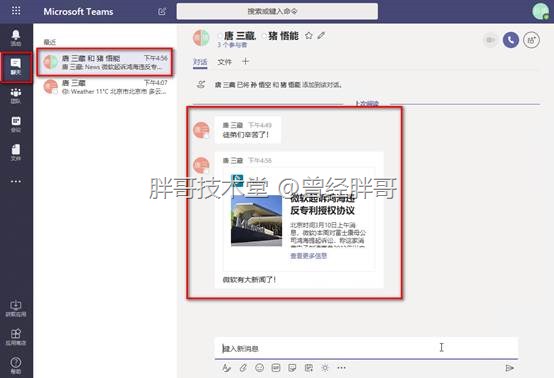Rename the group chat with pencil icon
This screenshot has height=378, width=554.
(321, 35)
